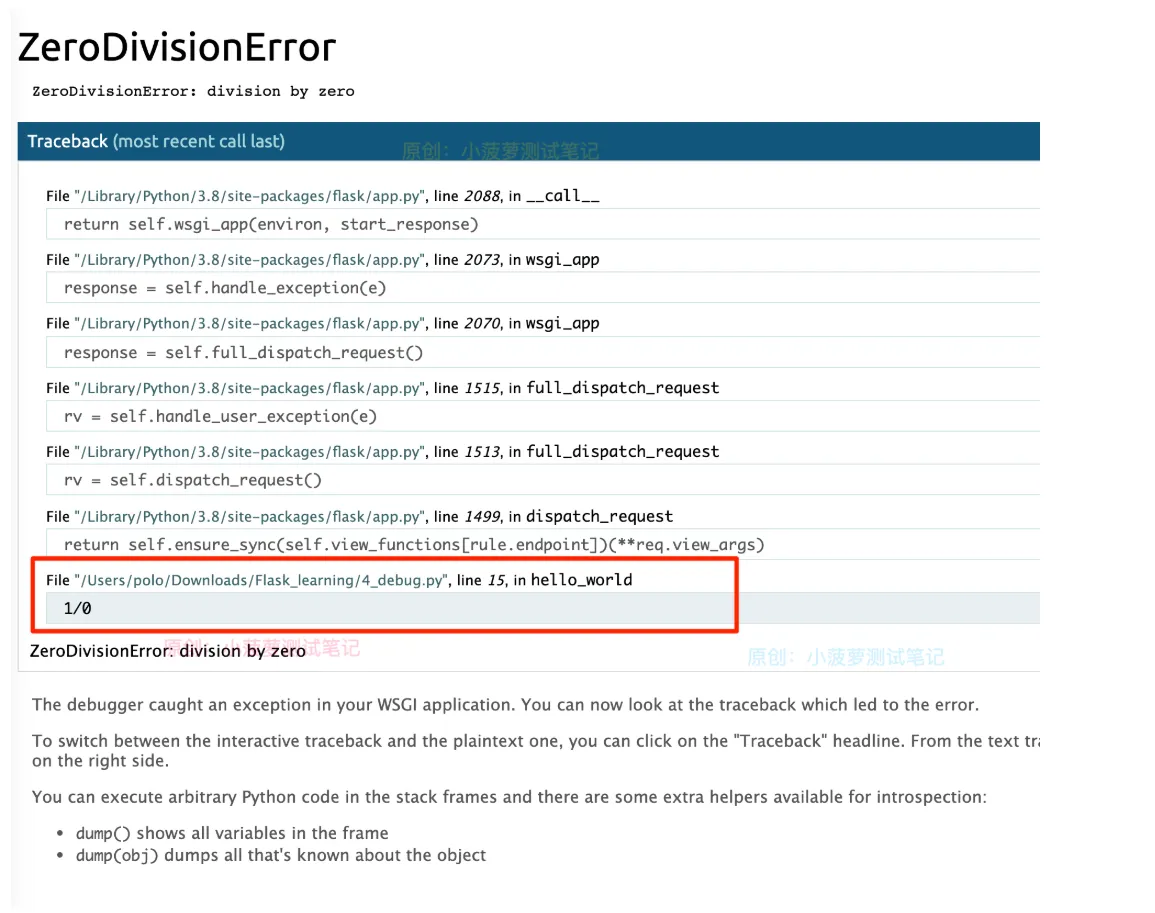This screenshot has height=913, width=1155.
Task: Open the line 1513 full_dispatch_request frame
Action: pyautogui.click(x=382, y=452)
